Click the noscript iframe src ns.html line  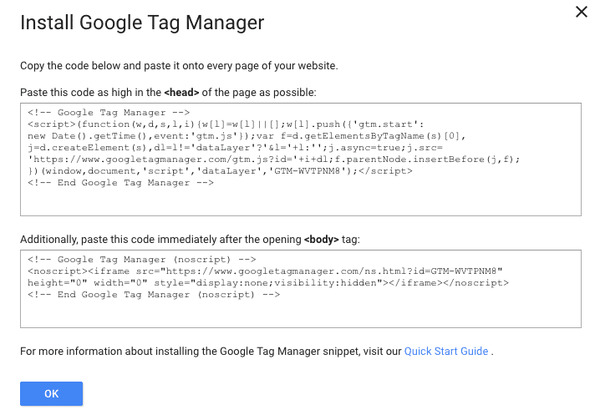point(265,271)
